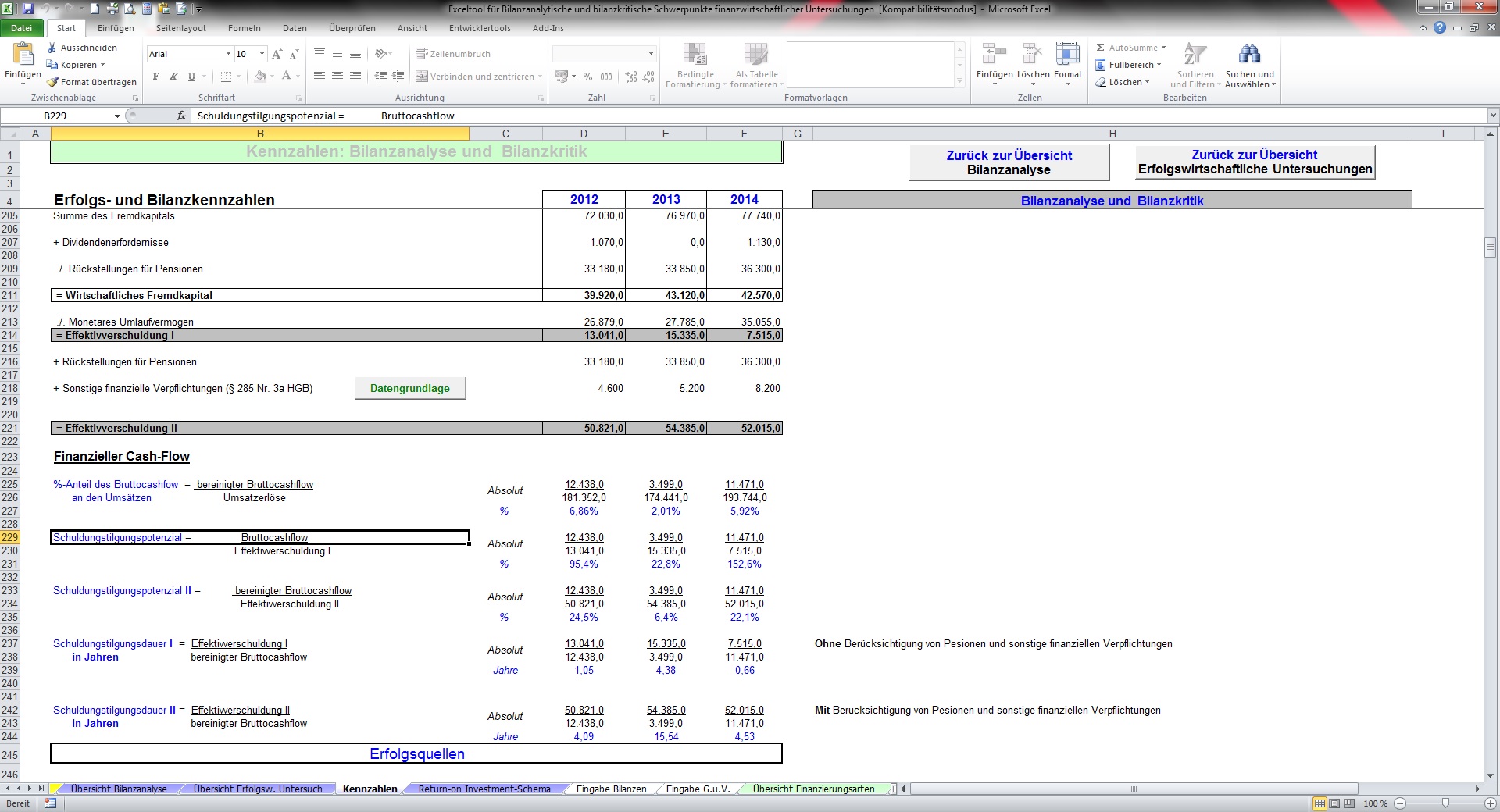Toggle italic formatting K
Screen dimensions: 1500x812
pyautogui.click(x=173, y=77)
